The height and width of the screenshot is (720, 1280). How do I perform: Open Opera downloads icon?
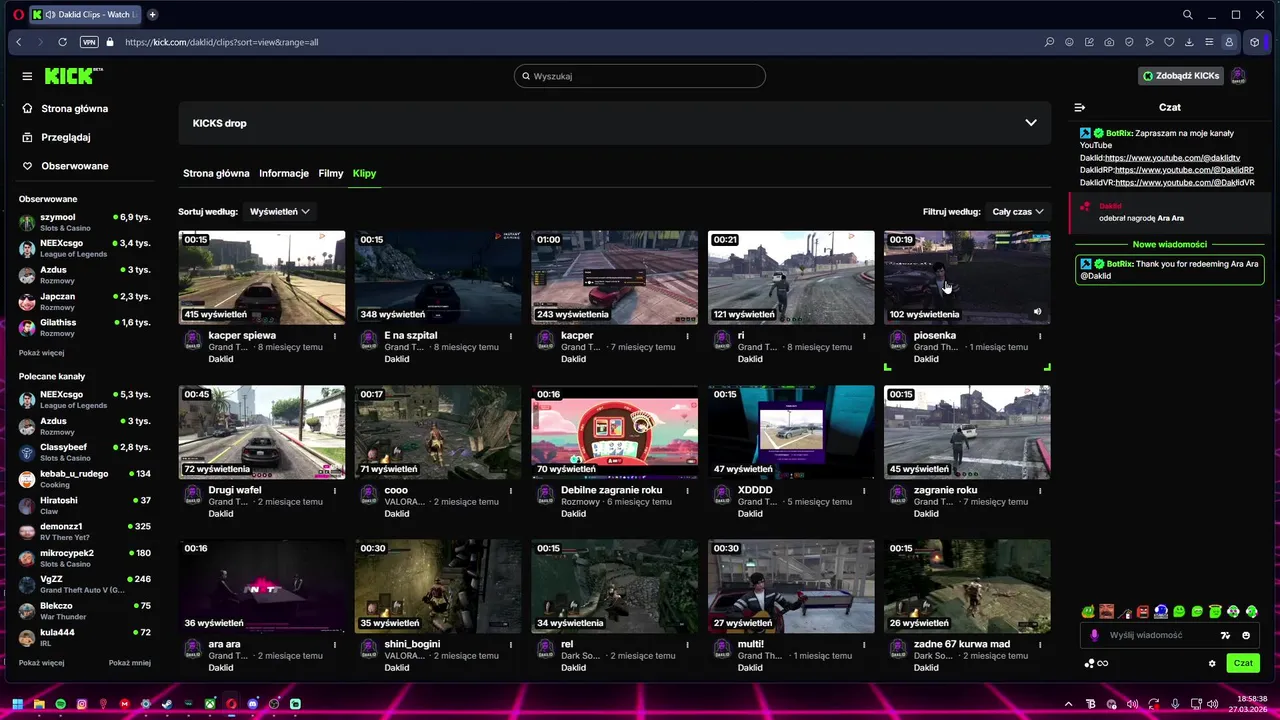1189,42
